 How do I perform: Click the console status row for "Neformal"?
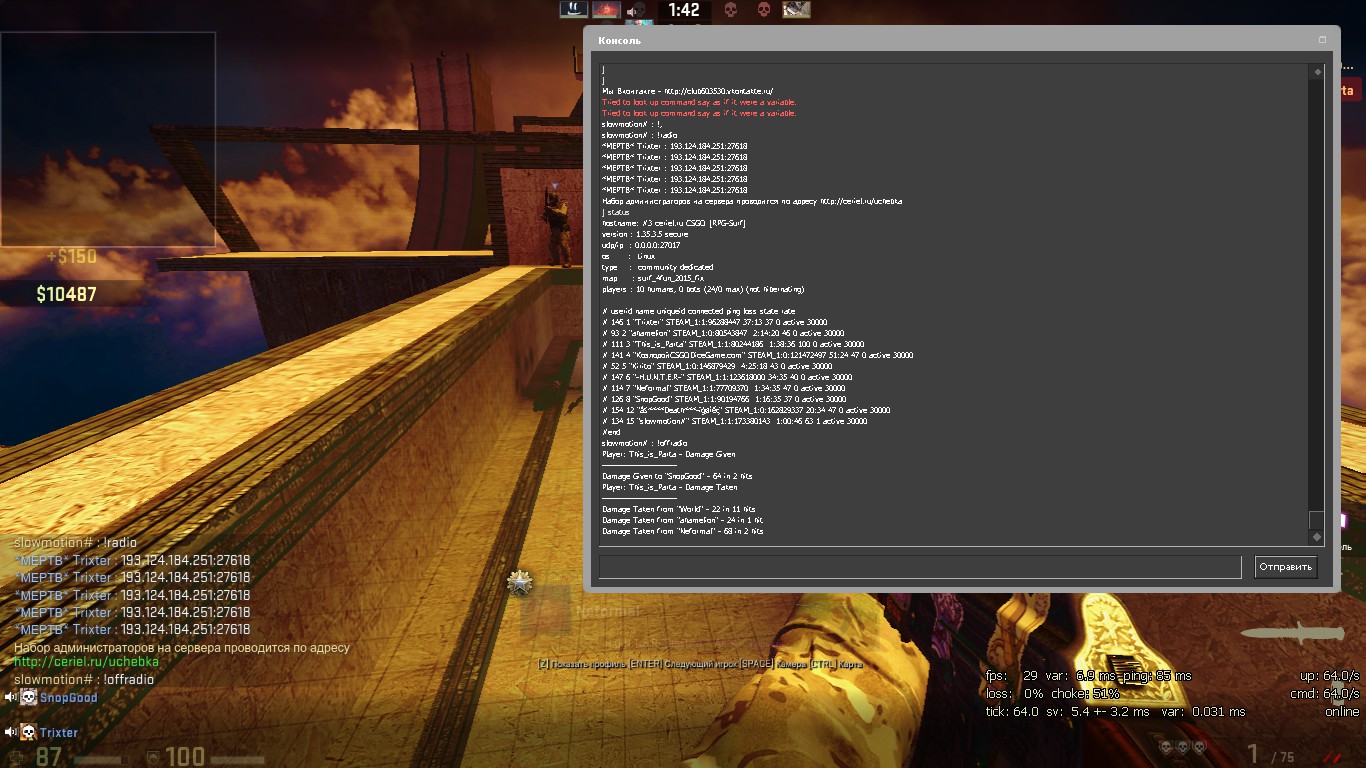coord(726,388)
